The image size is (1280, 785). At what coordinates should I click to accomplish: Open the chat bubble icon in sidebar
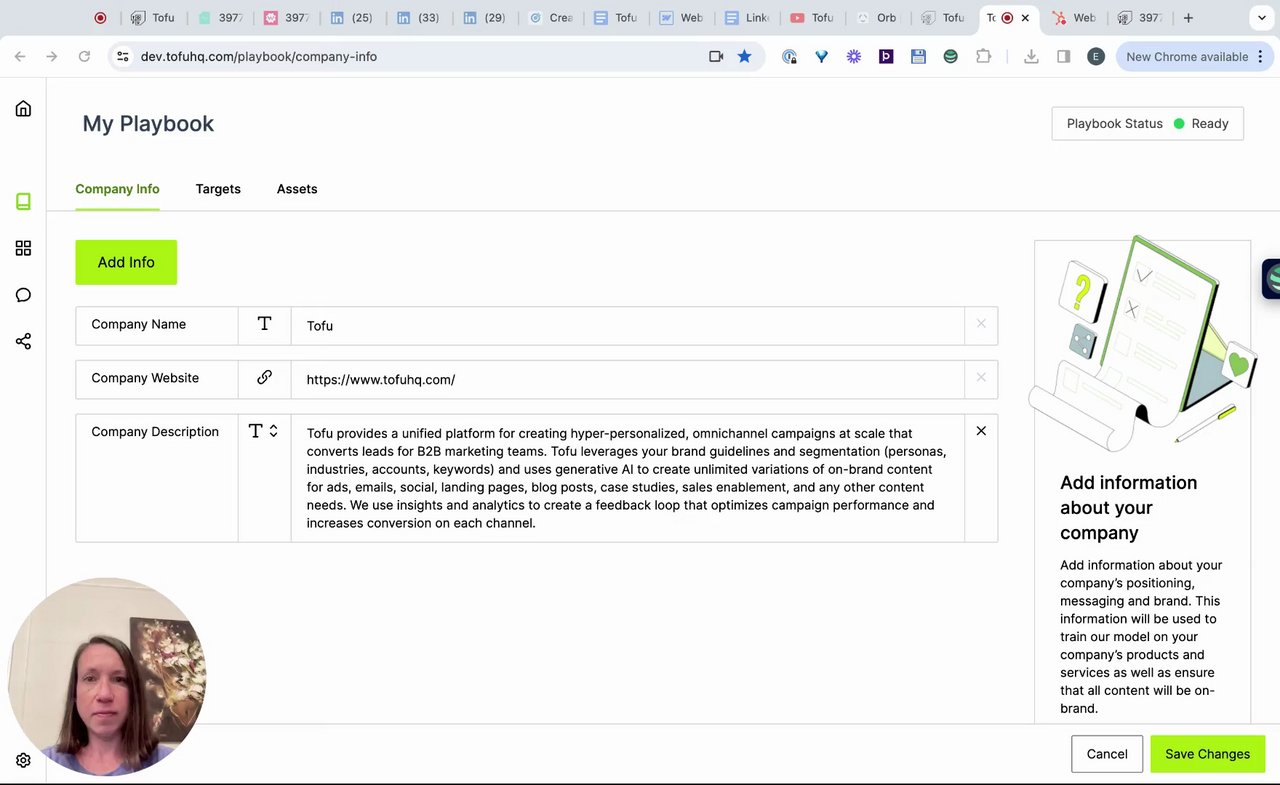click(23, 295)
